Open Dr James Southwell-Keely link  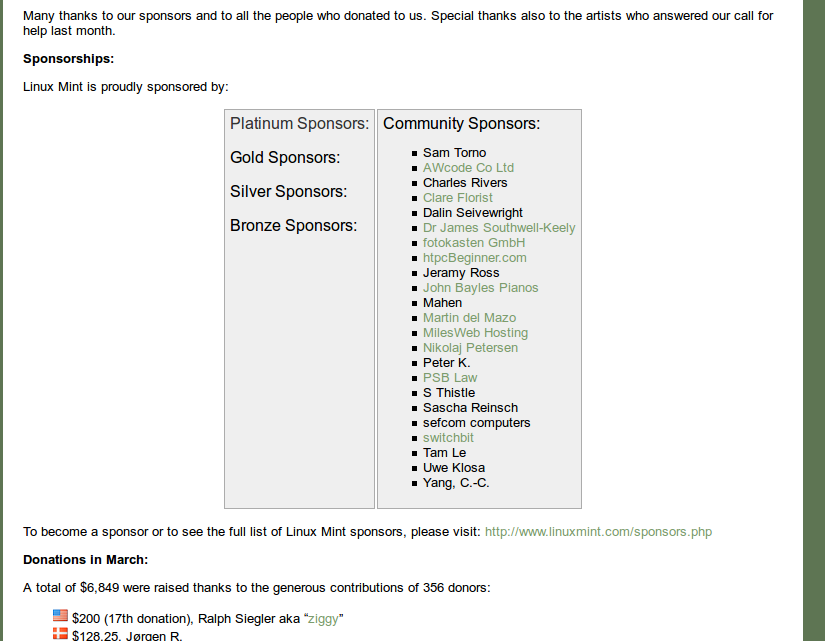pyautogui.click(x=499, y=228)
